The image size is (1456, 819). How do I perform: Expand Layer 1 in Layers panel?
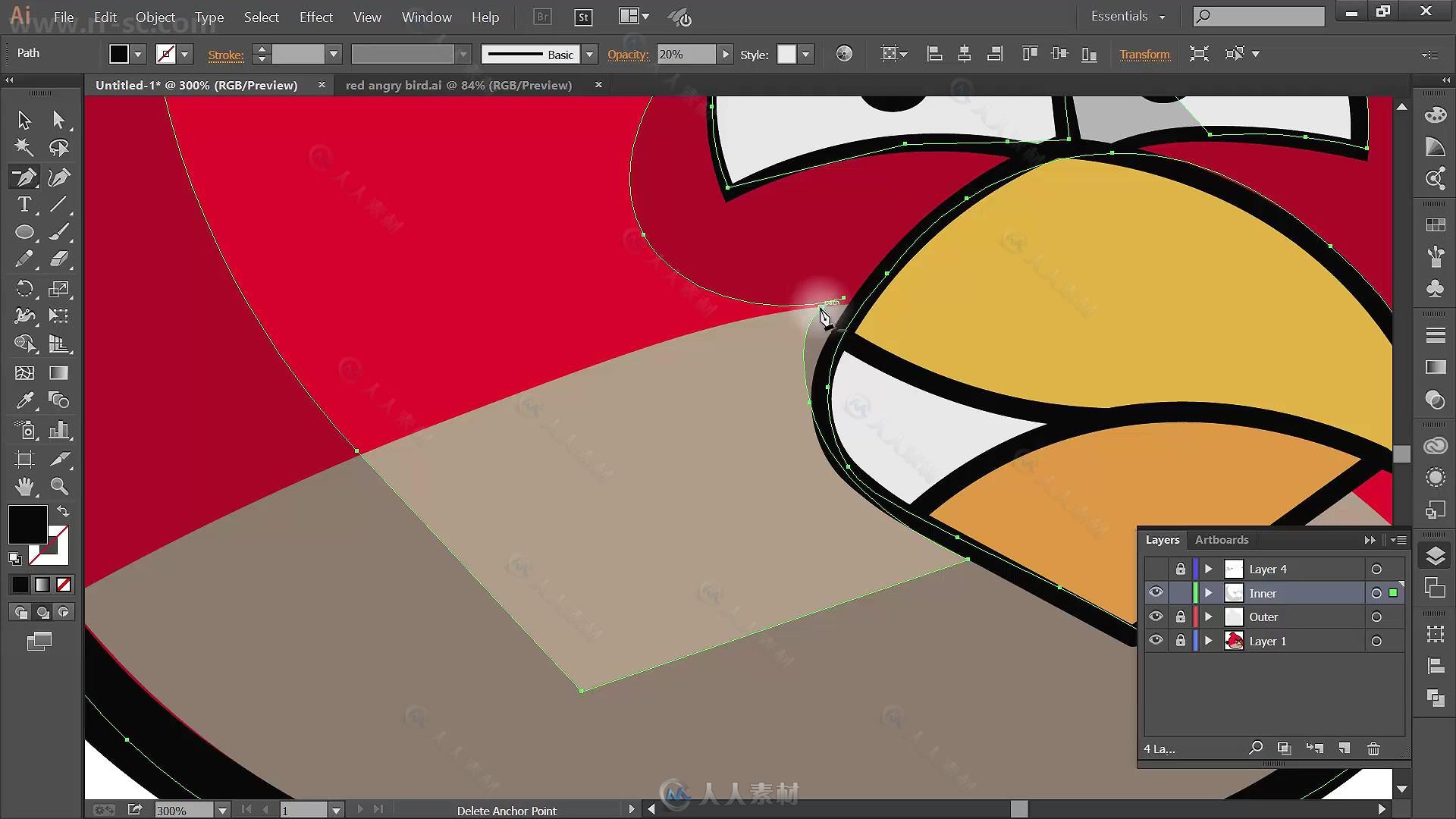[x=1210, y=640]
